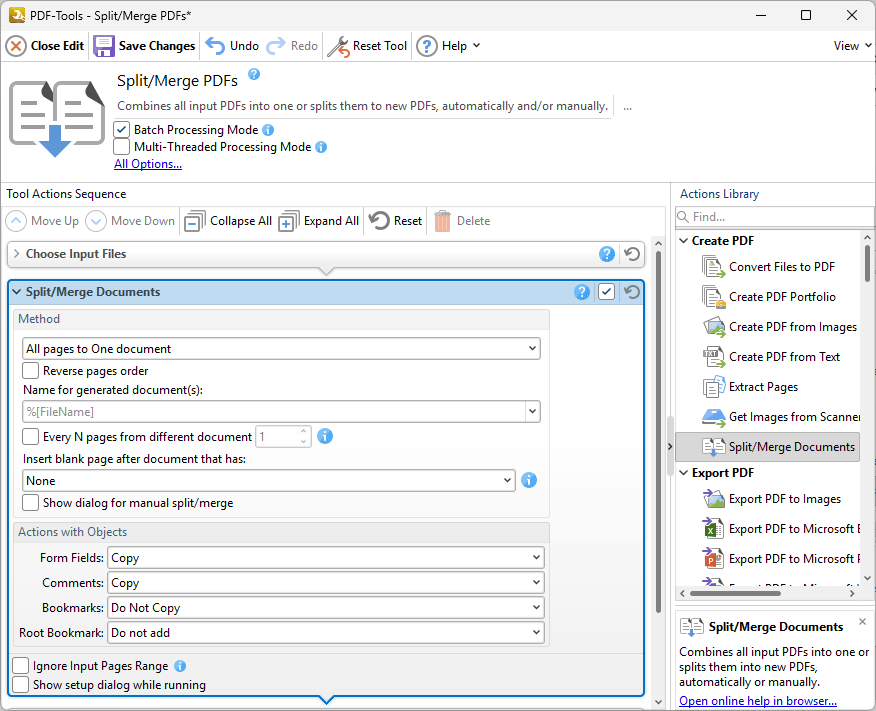This screenshot has width=876, height=711.
Task: Select Create PDF from Images action
Action: 780,327
